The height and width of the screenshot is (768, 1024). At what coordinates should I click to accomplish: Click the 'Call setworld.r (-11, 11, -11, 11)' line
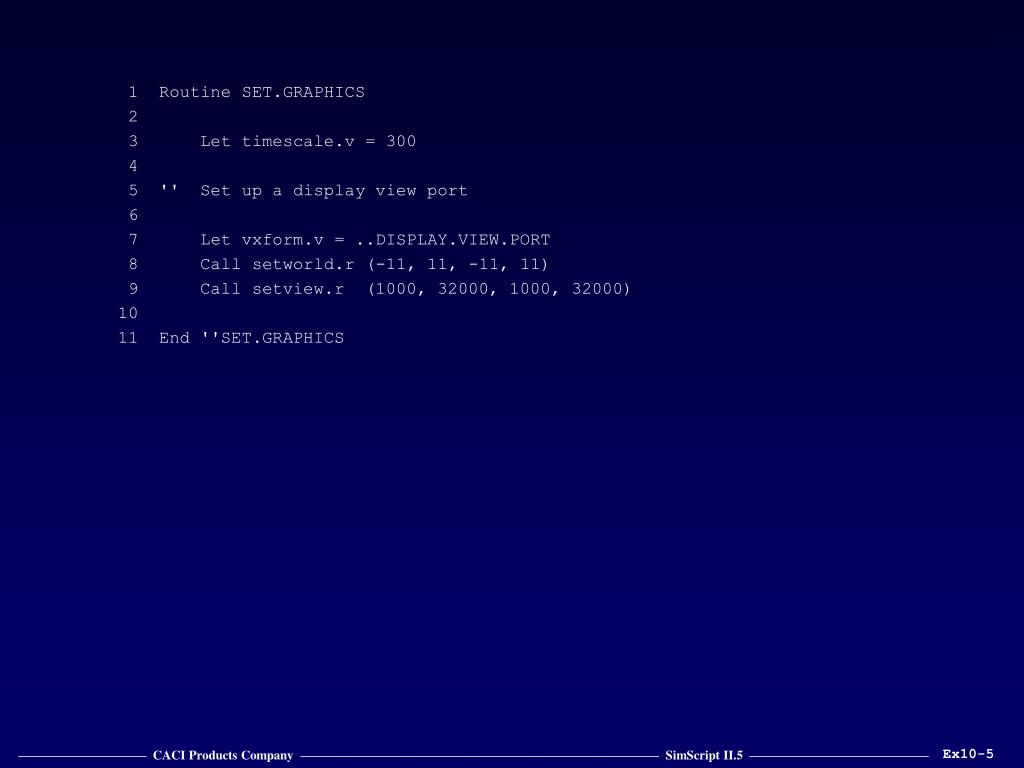(x=374, y=264)
